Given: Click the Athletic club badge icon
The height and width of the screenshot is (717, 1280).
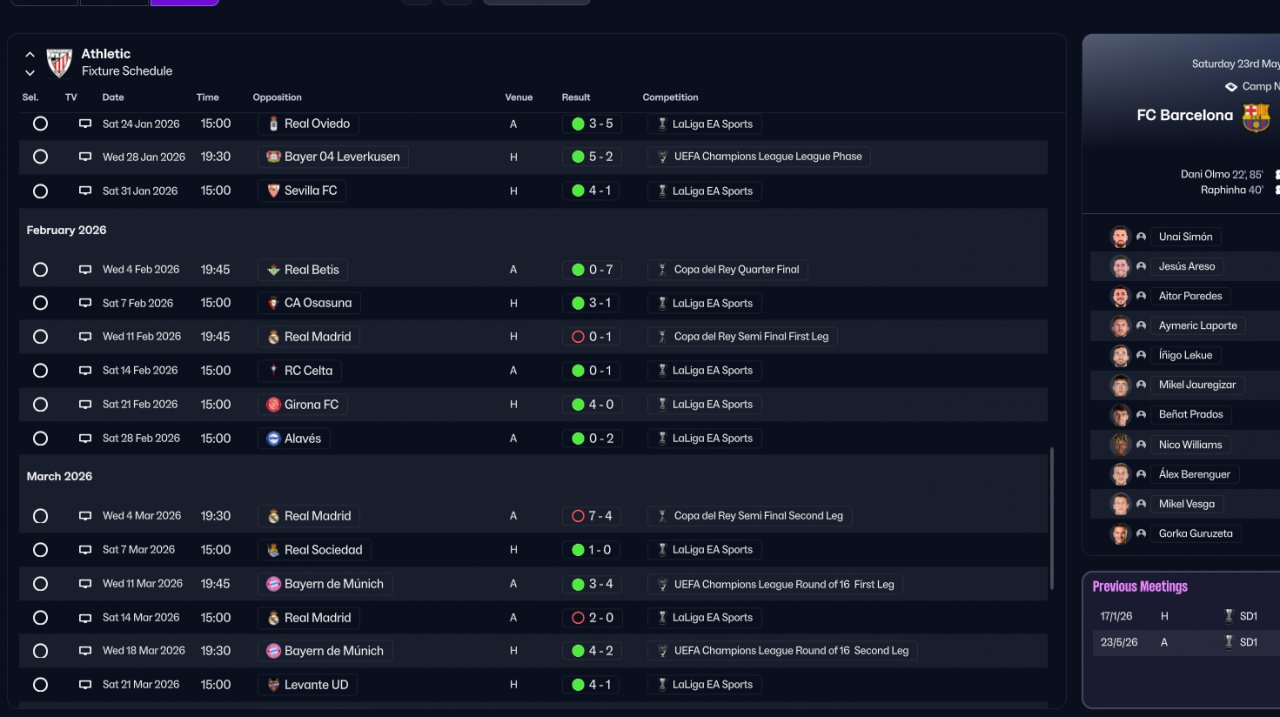Looking at the screenshot, I should (x=60, y=63).
